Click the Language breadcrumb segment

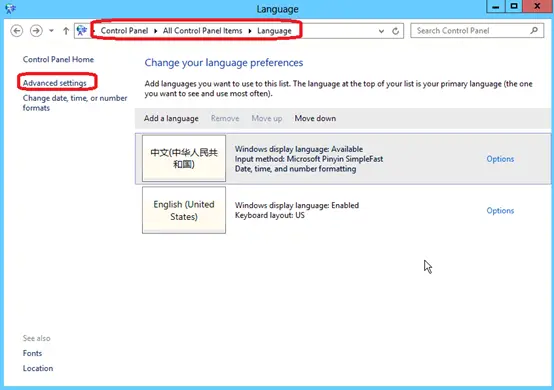click(x=274, y=31)
